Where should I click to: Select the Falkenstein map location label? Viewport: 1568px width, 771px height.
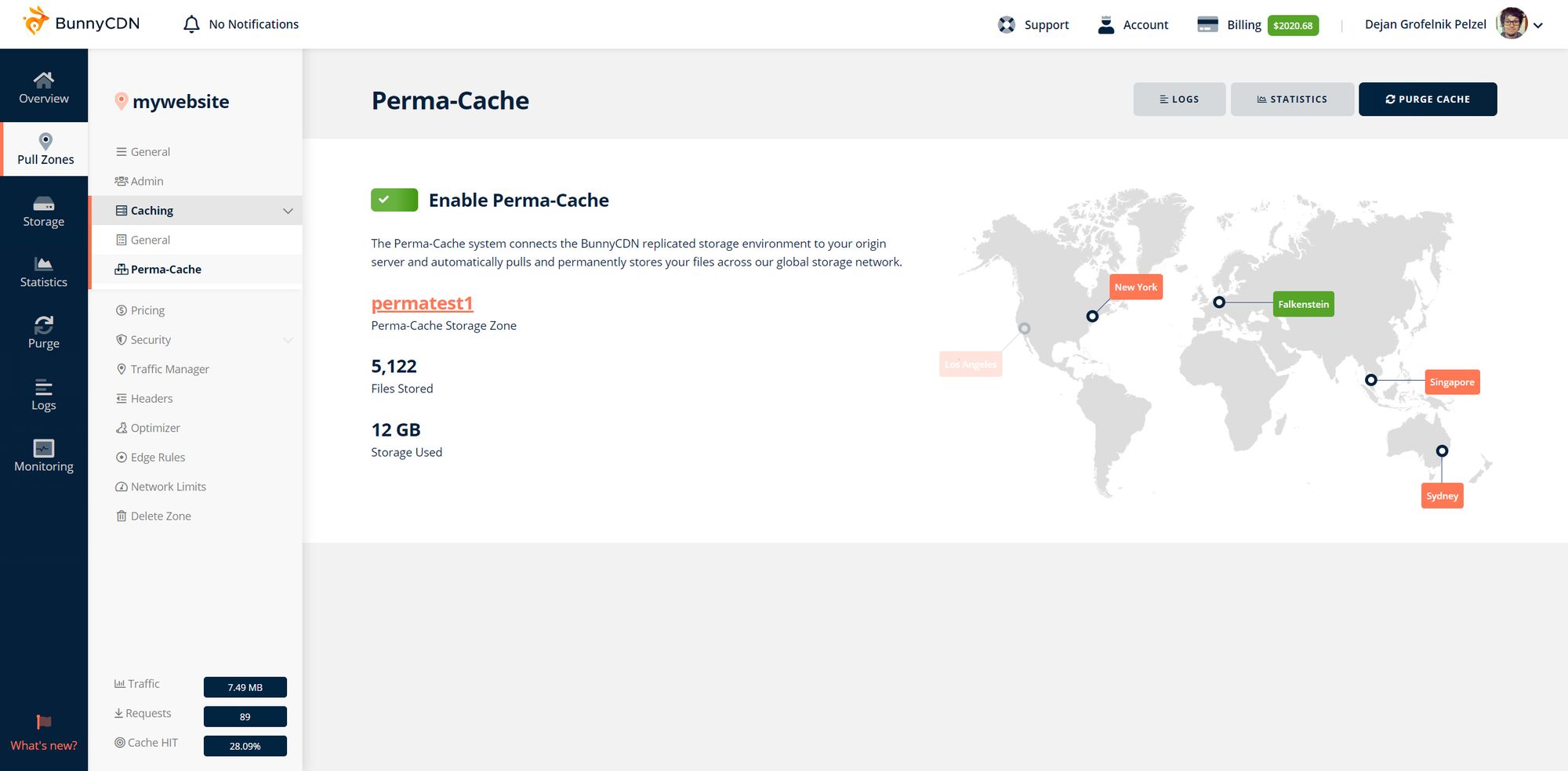(x=1303, y=304)
